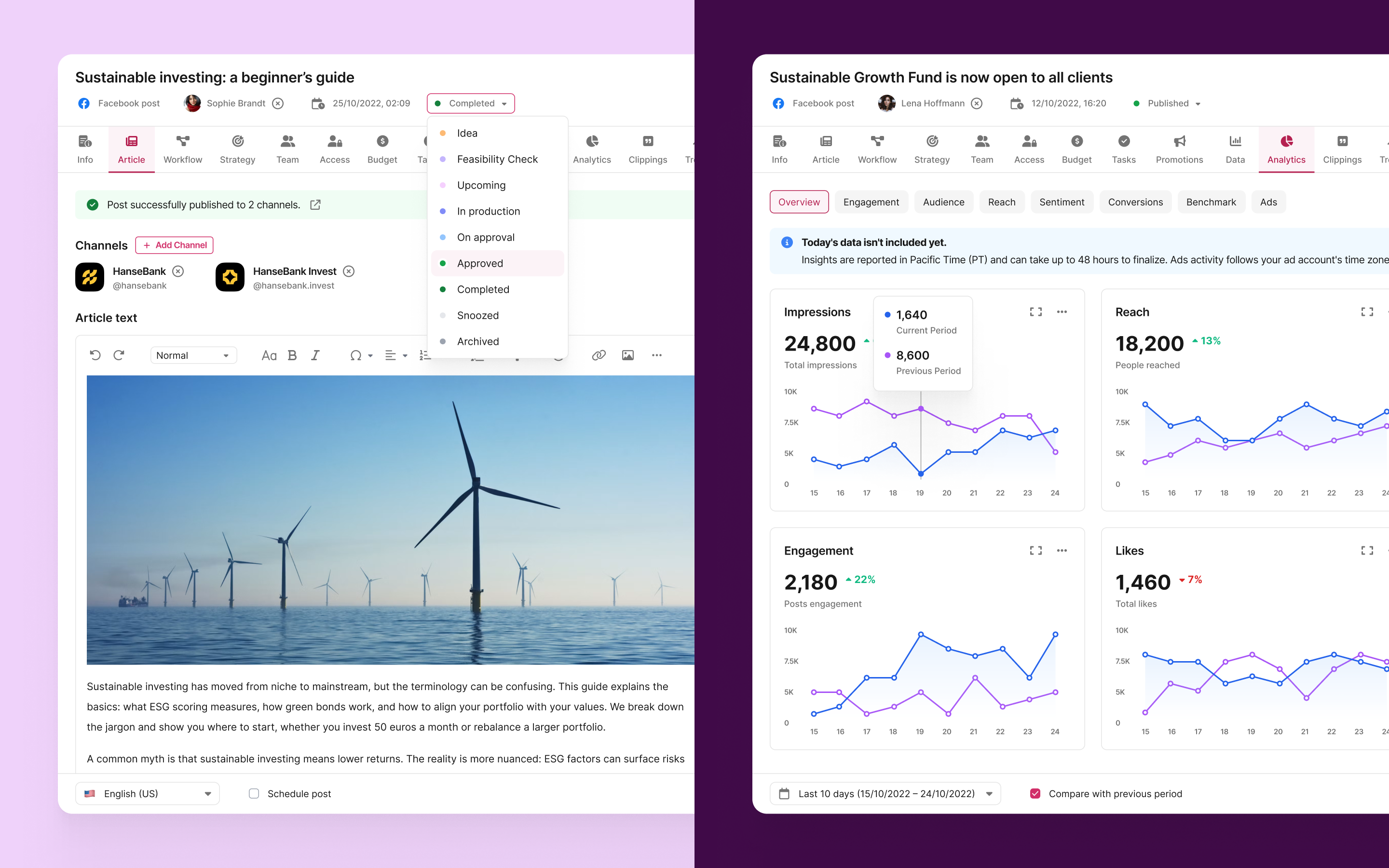
Task: Redo edit in article editor
Action: 119,355
